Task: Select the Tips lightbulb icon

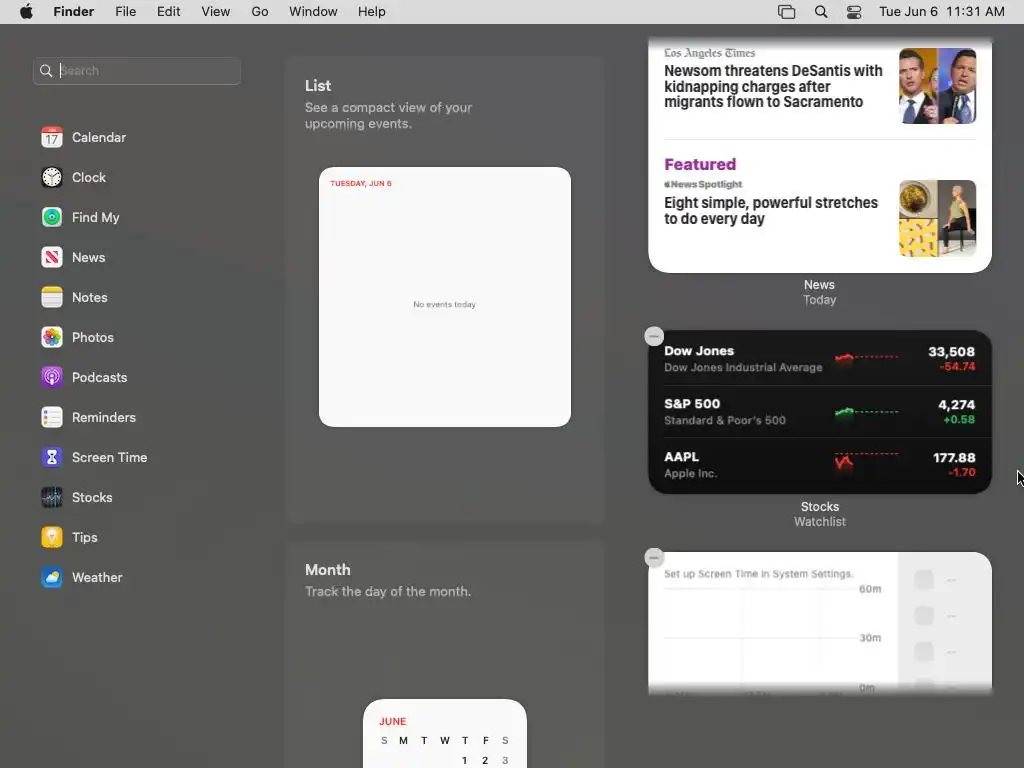Action: click(x=52, y=537)
